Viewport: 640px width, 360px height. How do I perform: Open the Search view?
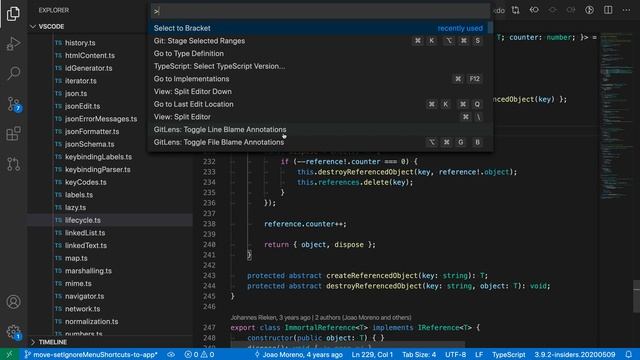click(x=13, y=73)
